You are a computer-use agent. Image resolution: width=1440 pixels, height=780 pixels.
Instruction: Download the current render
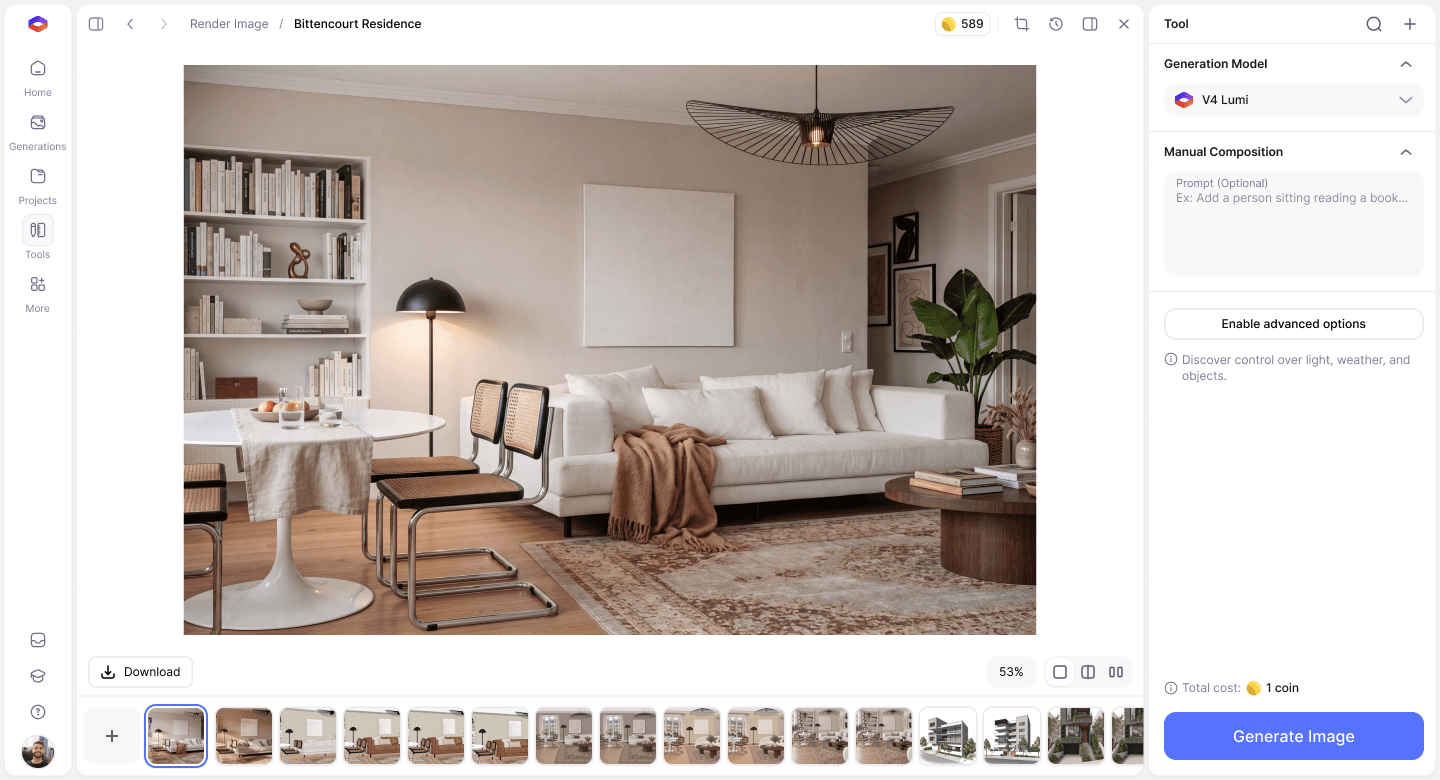pos(140,672)
